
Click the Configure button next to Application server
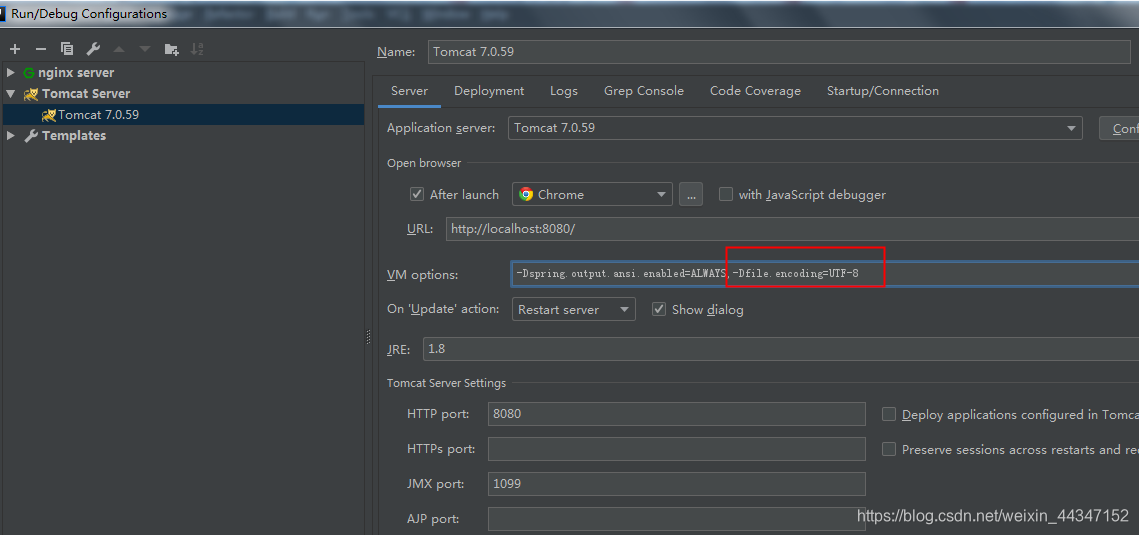coord(1119,128)
